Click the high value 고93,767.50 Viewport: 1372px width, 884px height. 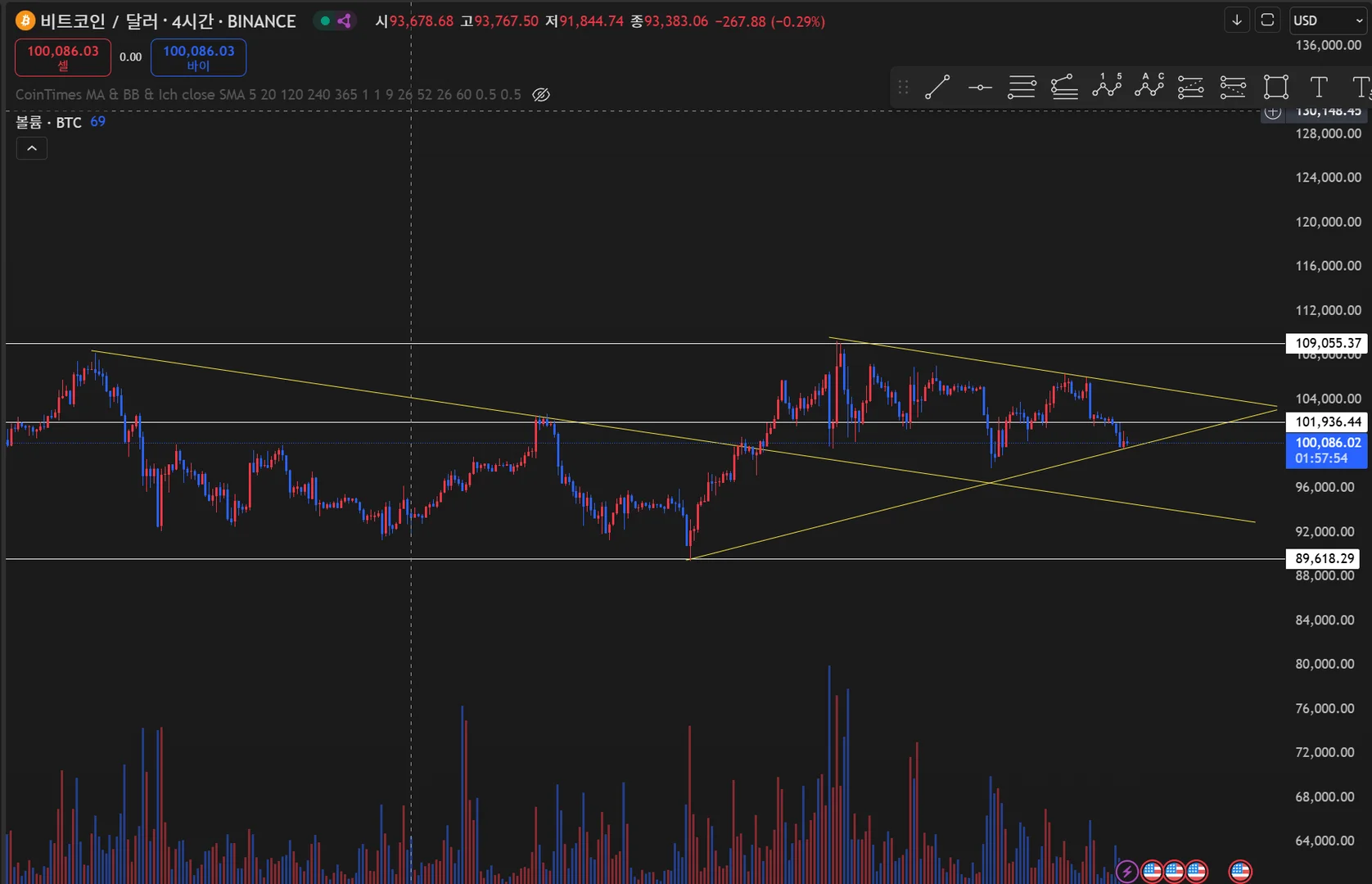click(499, 21)
